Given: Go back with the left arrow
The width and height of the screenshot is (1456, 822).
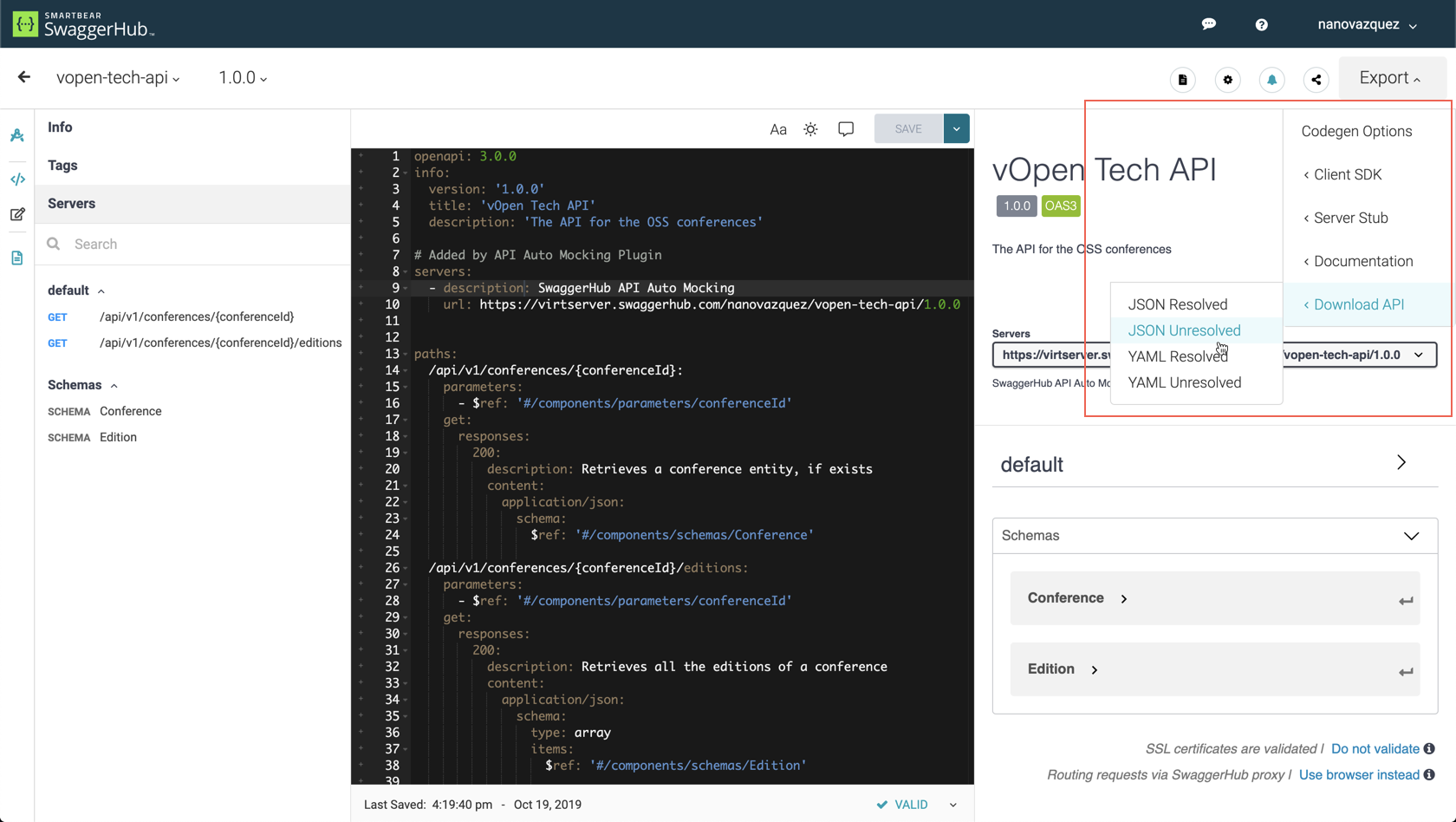Looking at the screenshot, I should click(x=23, y=77).
